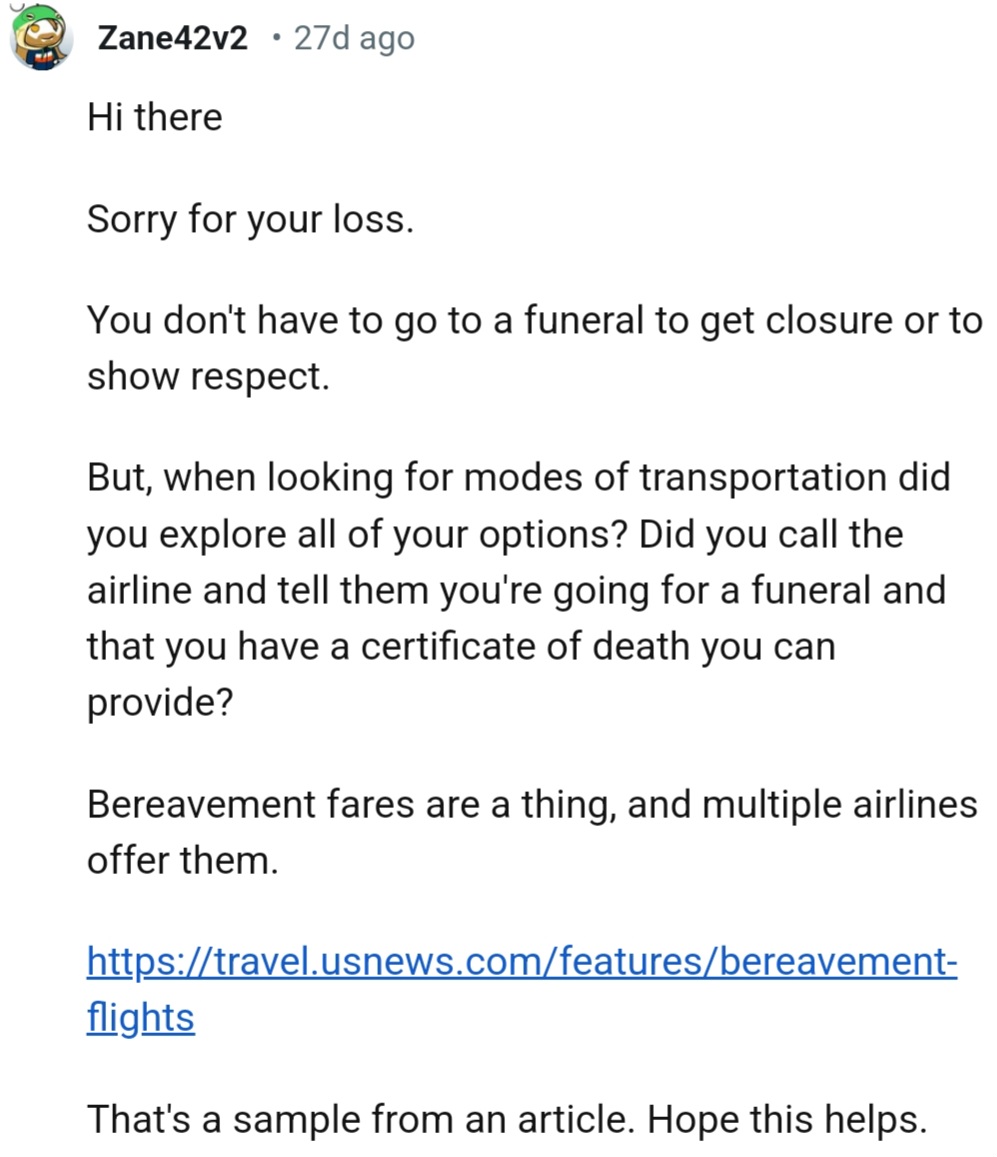This screenshot has width=997, height=1157.
Task: Click the "27d ago" comment timestamp
Action: click(353, 39)
